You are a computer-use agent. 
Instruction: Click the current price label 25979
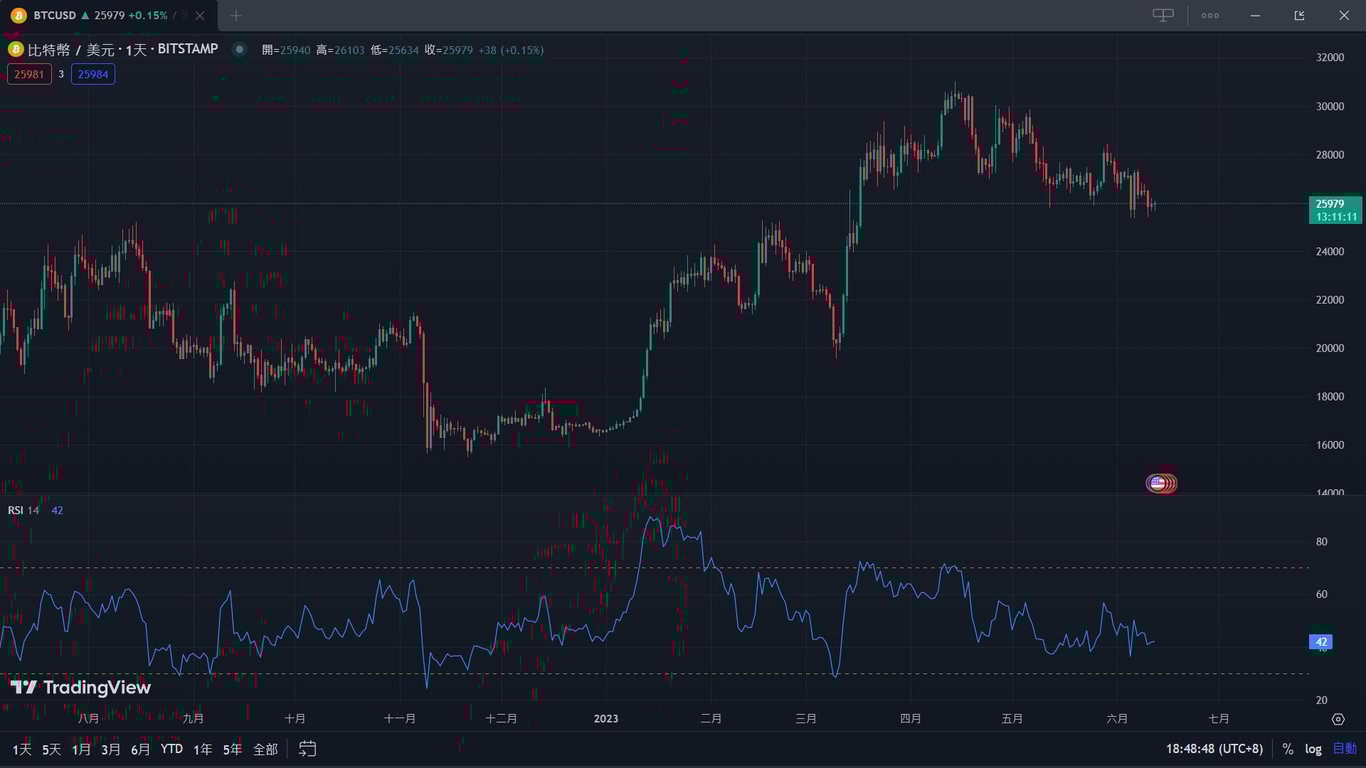tap(1335, 204)
